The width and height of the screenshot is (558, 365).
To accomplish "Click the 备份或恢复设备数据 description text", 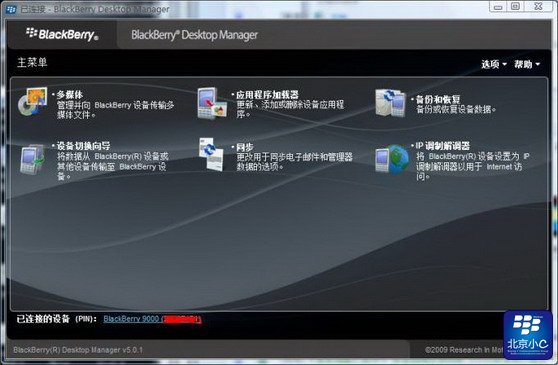I will [x=456, y=109].
